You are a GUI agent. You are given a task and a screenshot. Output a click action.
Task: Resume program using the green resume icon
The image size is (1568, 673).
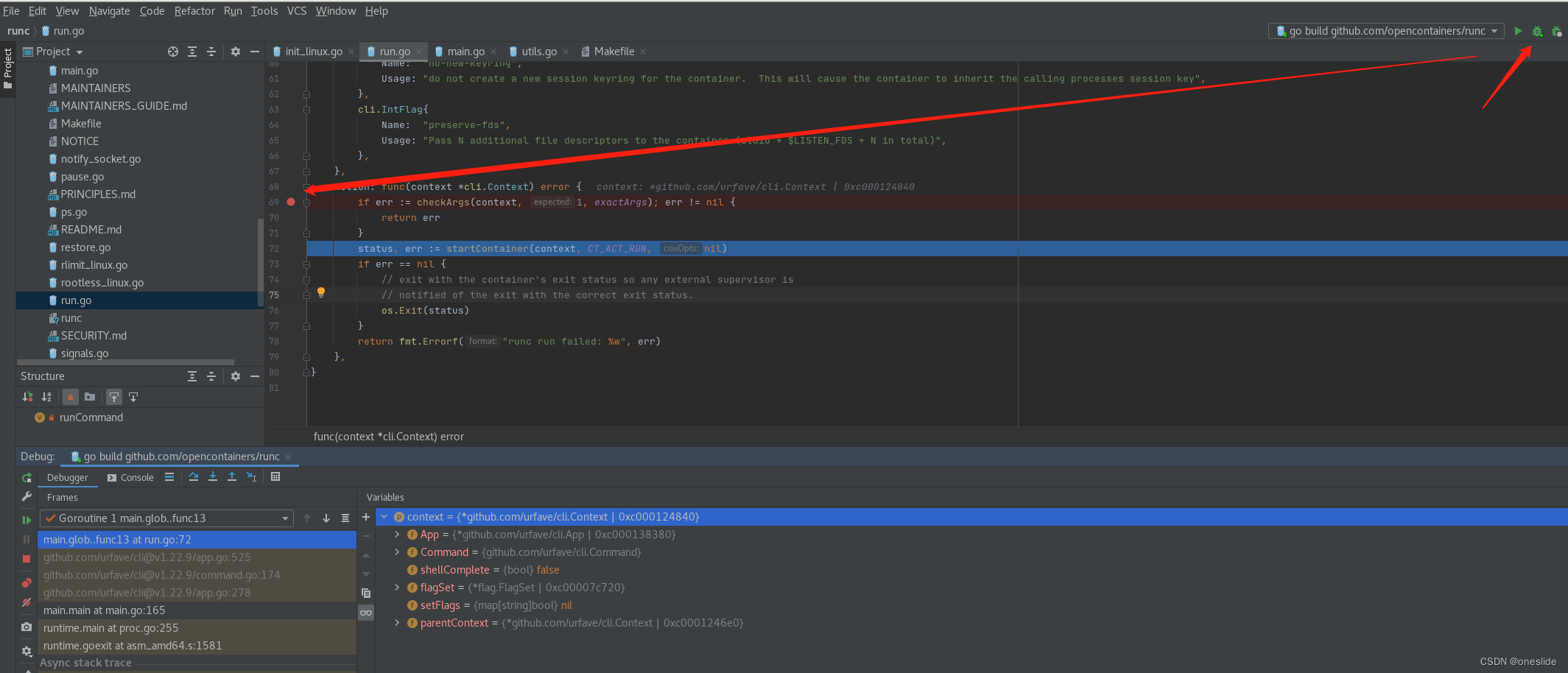pos(27,519)
